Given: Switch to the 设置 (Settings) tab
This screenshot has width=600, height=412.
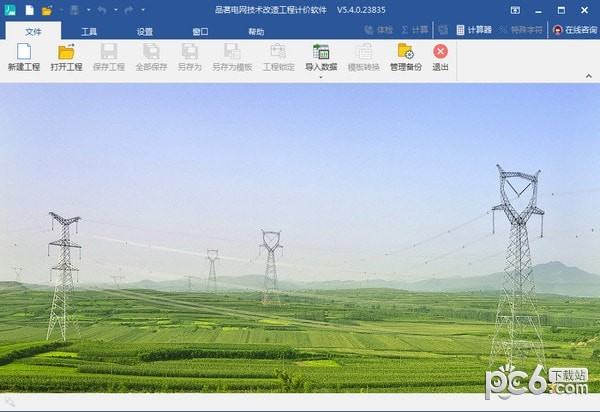Looking at the screenshot, I should pos(145,31).
